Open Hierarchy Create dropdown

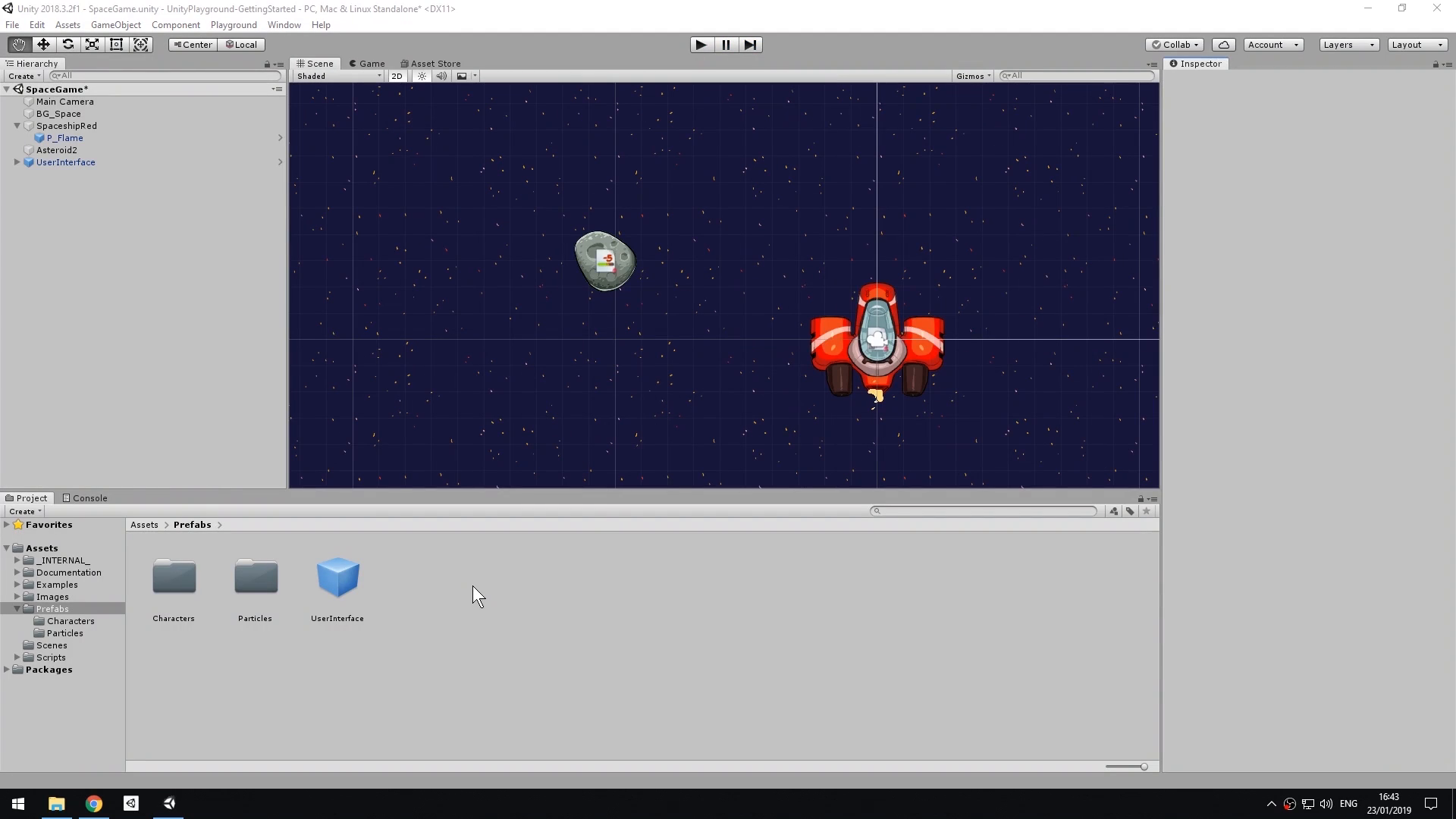point(24,76)
